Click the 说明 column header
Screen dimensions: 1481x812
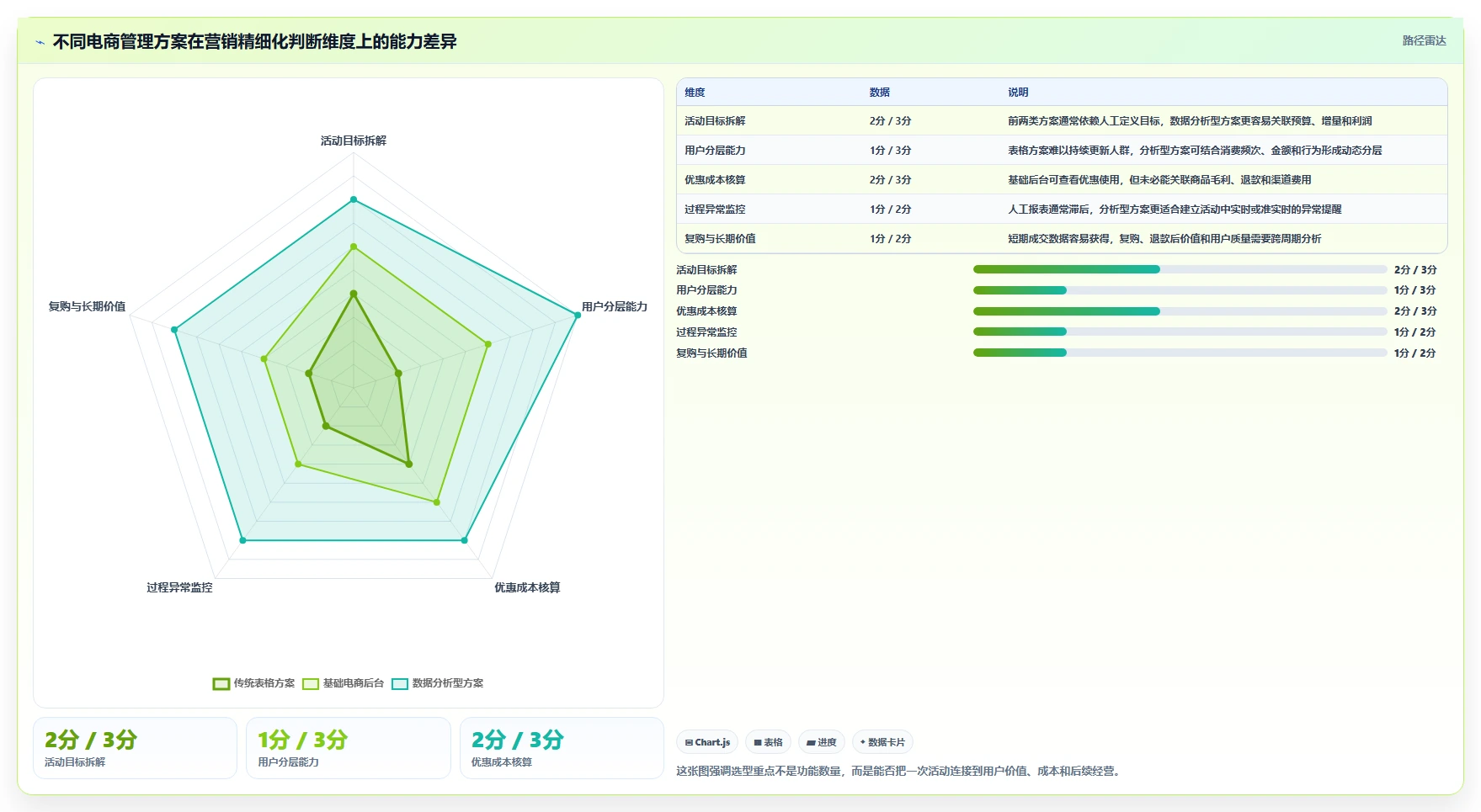coord(1018,93)
